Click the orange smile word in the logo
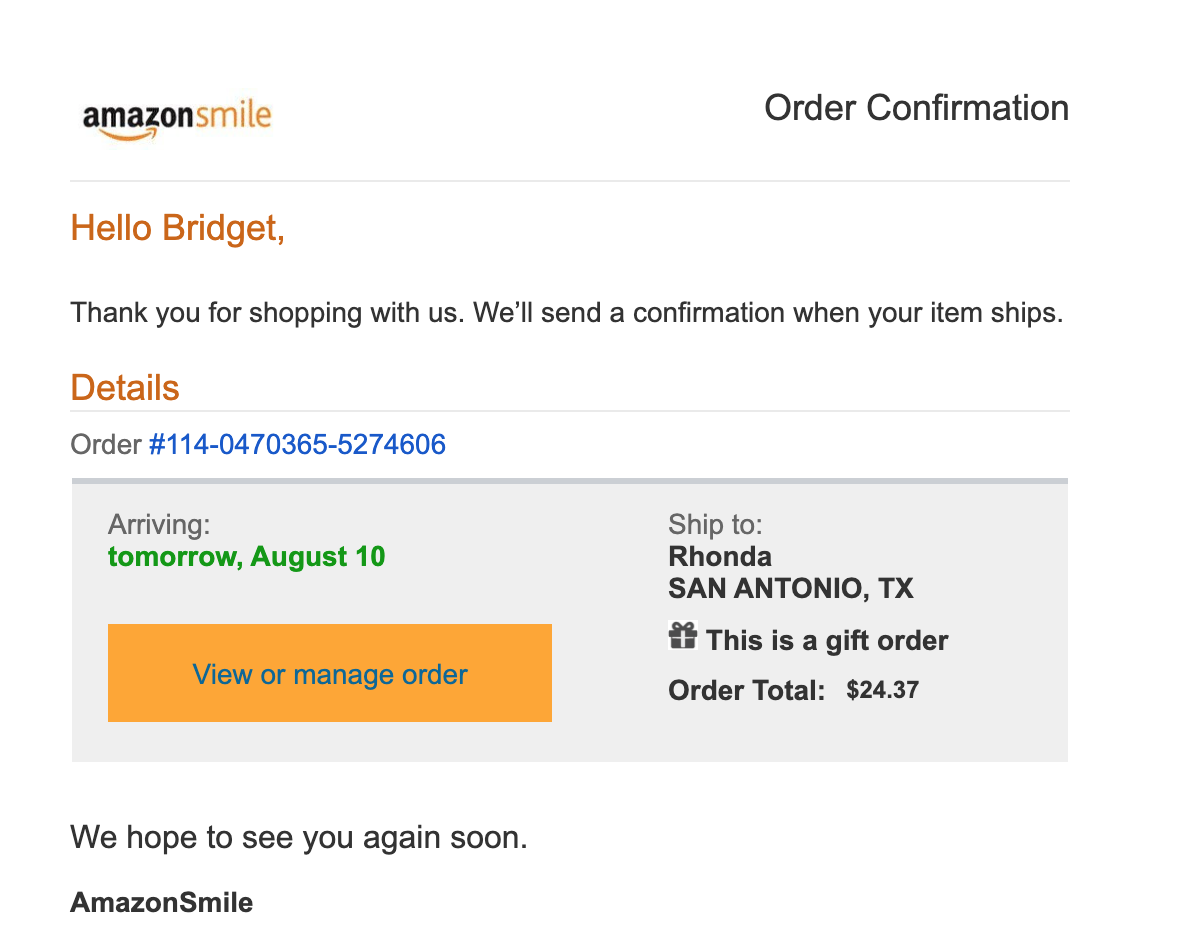The image size is (1198, 946). (x=231, y=115)
